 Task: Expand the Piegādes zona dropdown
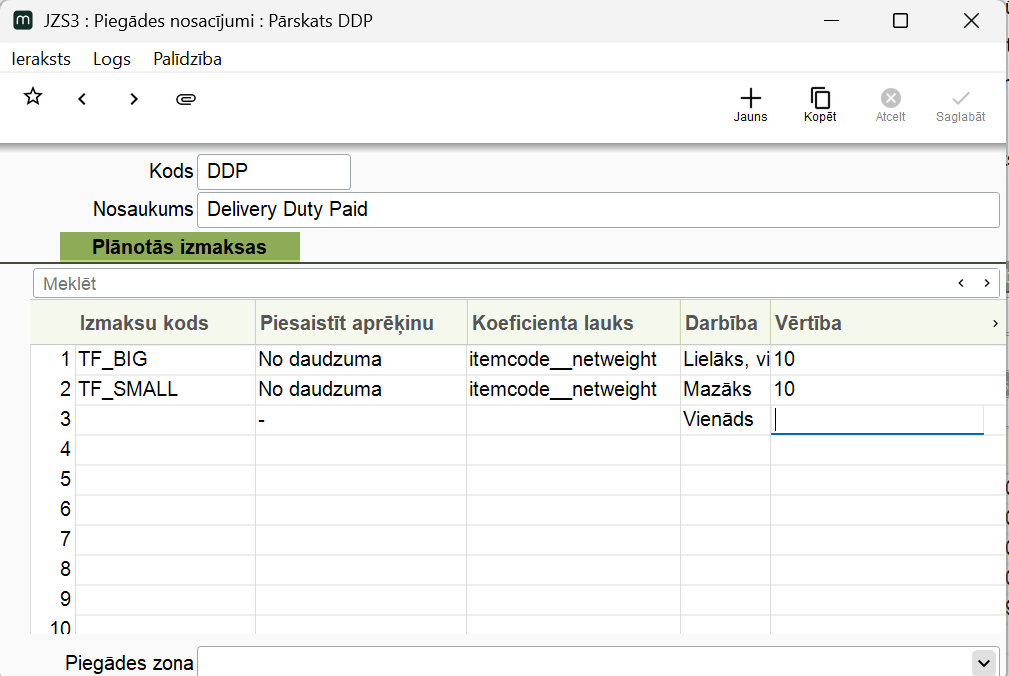click(984, 662)
